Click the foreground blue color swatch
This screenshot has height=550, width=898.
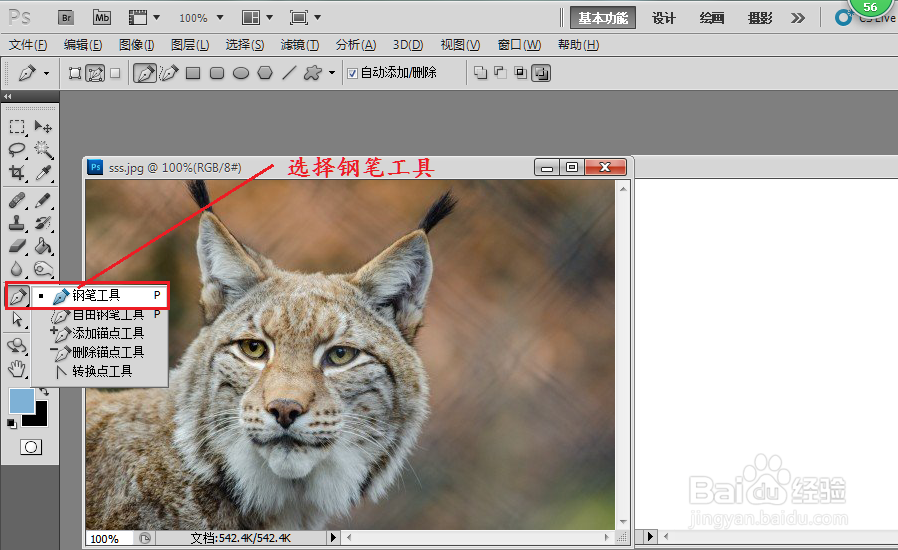(x=21, y=400)
